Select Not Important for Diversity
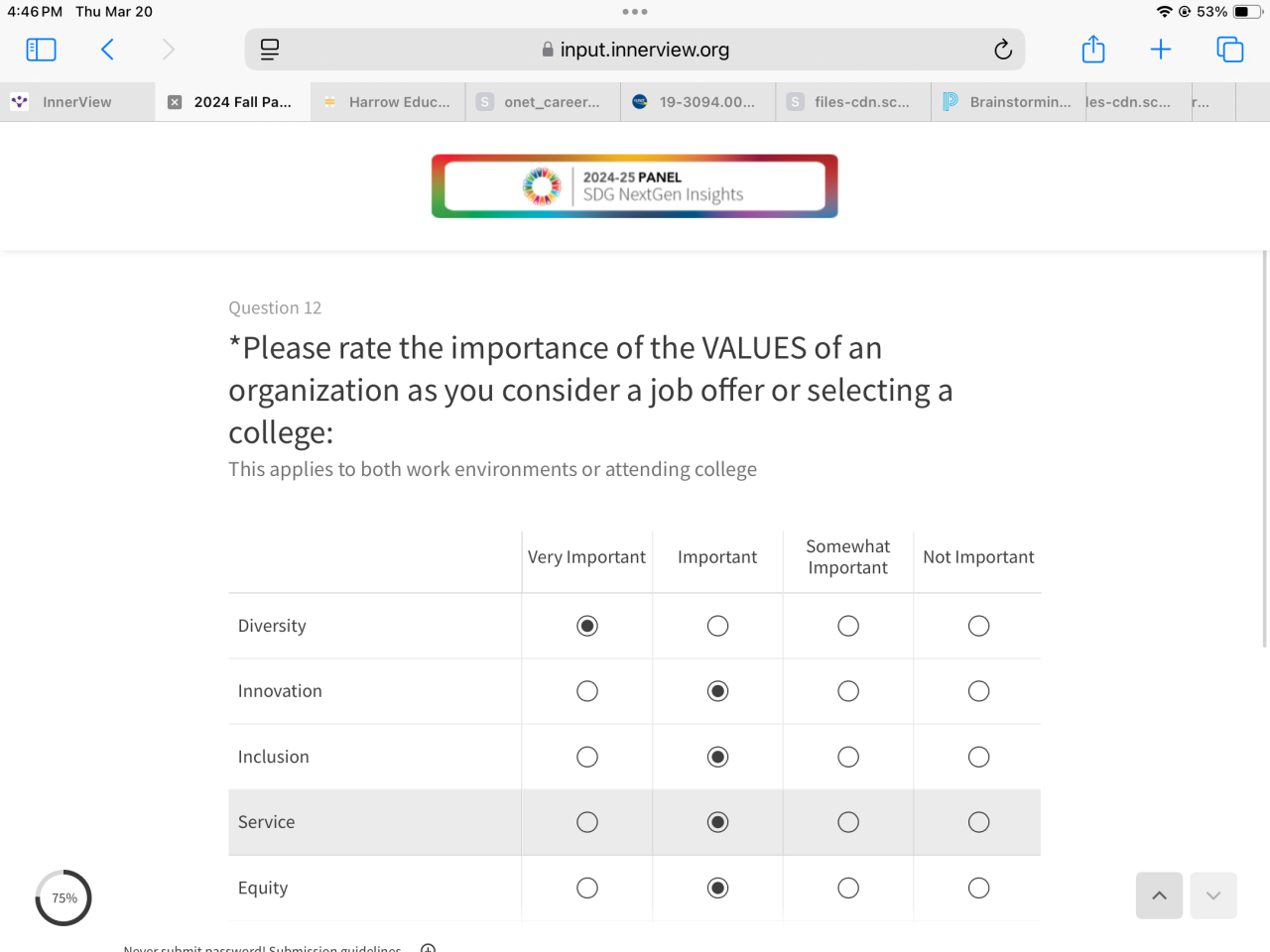This screenshot has width=1270, height=952. pos(979,626)
